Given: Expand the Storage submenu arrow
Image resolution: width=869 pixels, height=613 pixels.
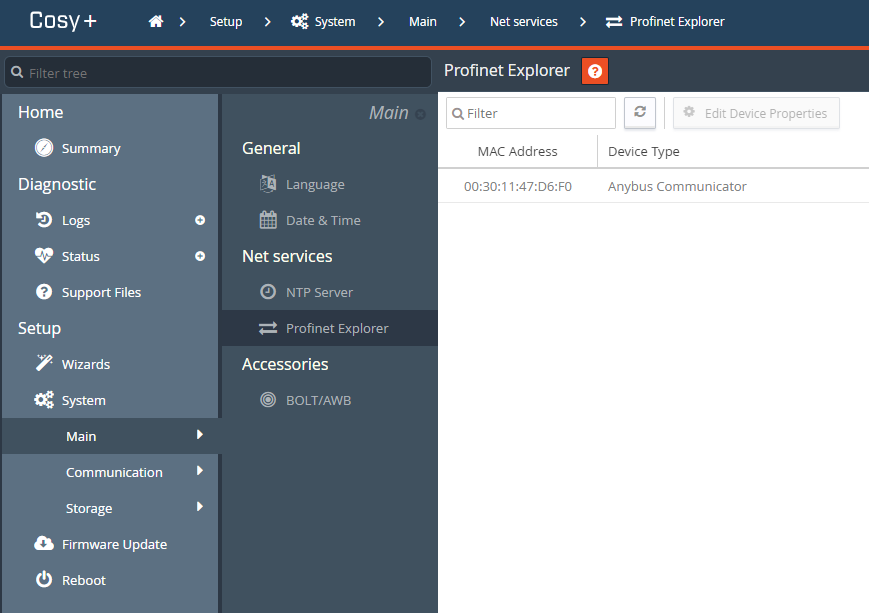Looking at the screenshot, I should point(200,507).
